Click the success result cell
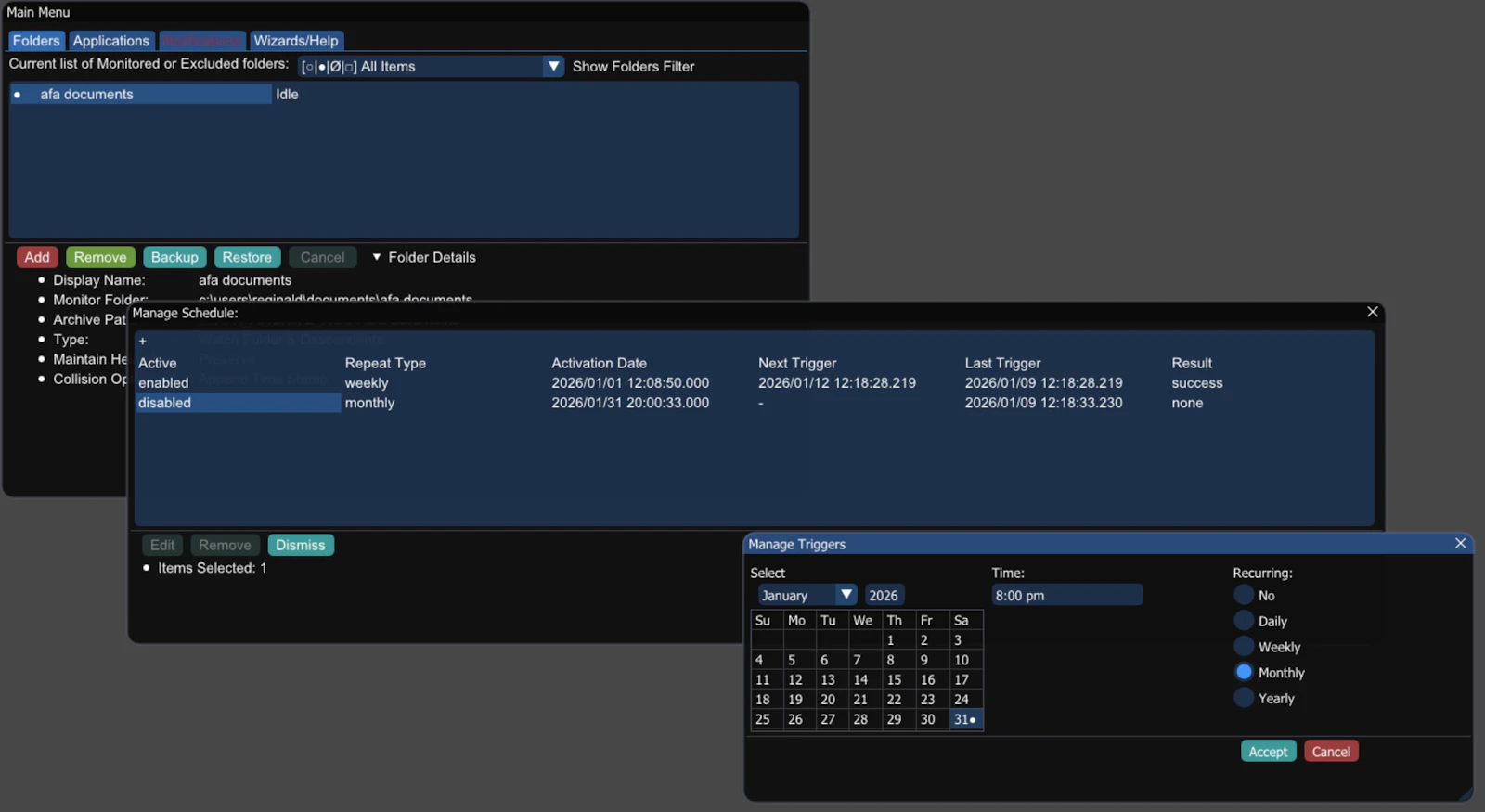This screenshot has height=812, width=1485. tap(1196, 383)
